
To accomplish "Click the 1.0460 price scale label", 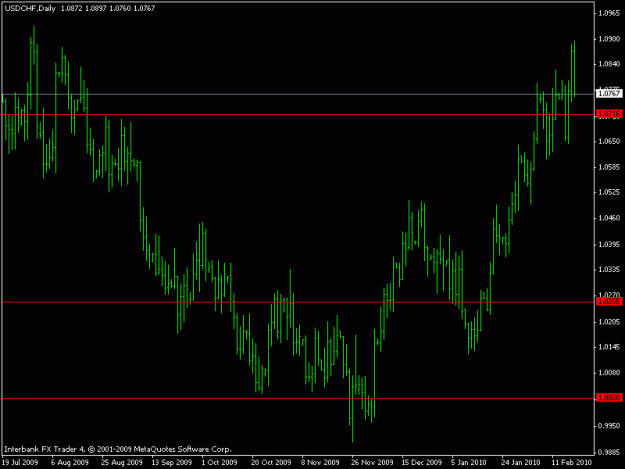I will (609, 218).
